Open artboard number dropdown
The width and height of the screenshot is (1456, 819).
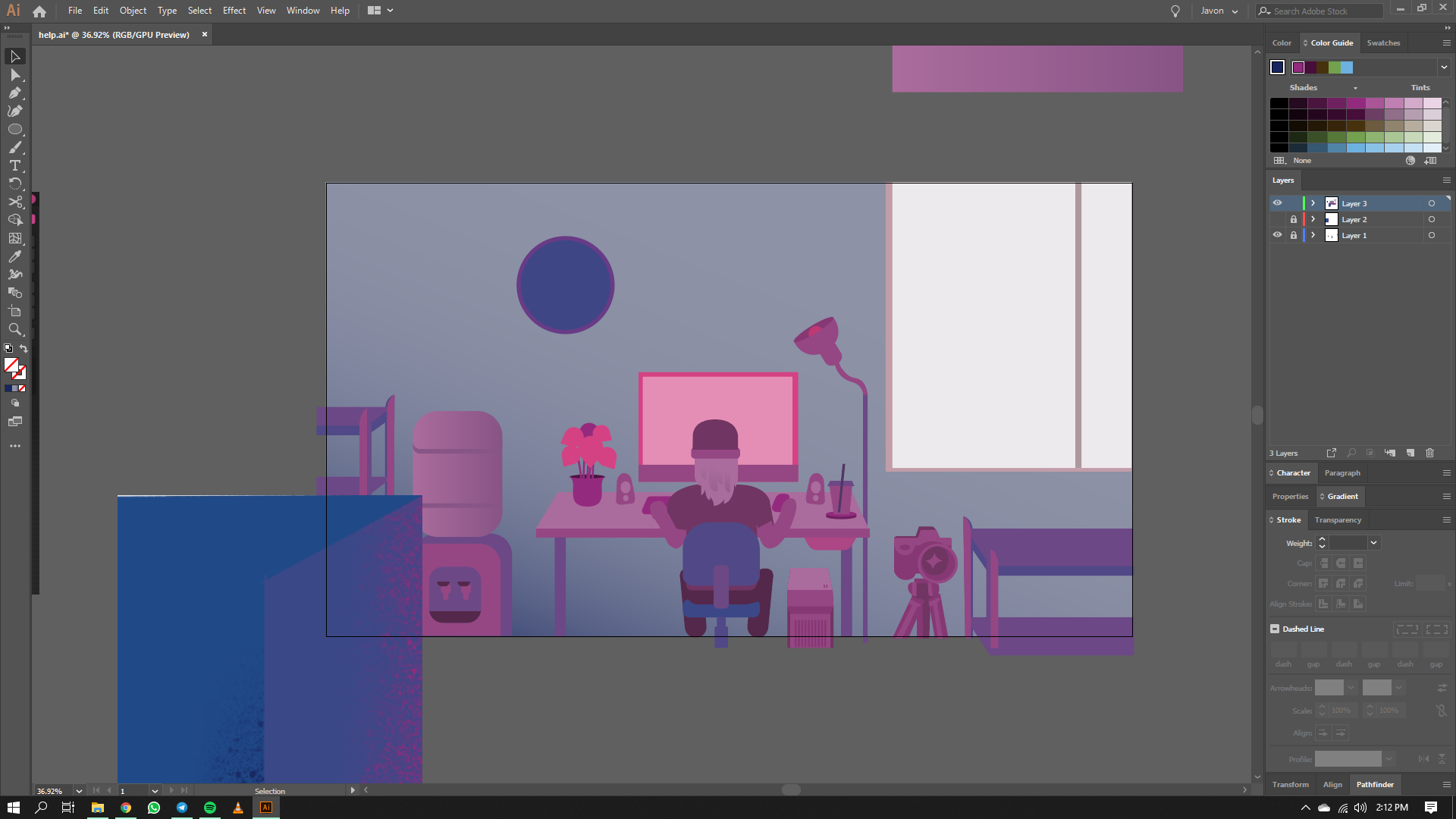point(155,791)
